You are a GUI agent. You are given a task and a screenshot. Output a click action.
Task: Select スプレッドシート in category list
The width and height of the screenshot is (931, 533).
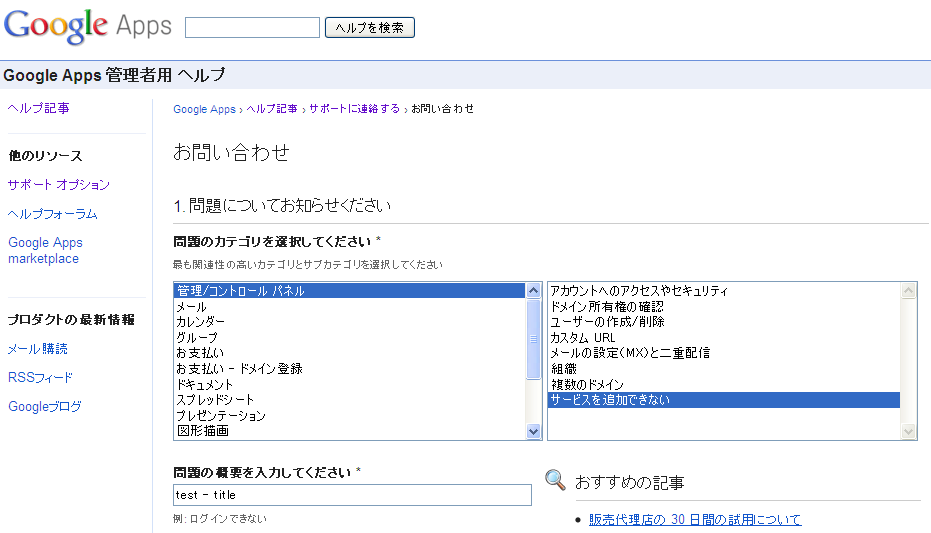point(350,399)
